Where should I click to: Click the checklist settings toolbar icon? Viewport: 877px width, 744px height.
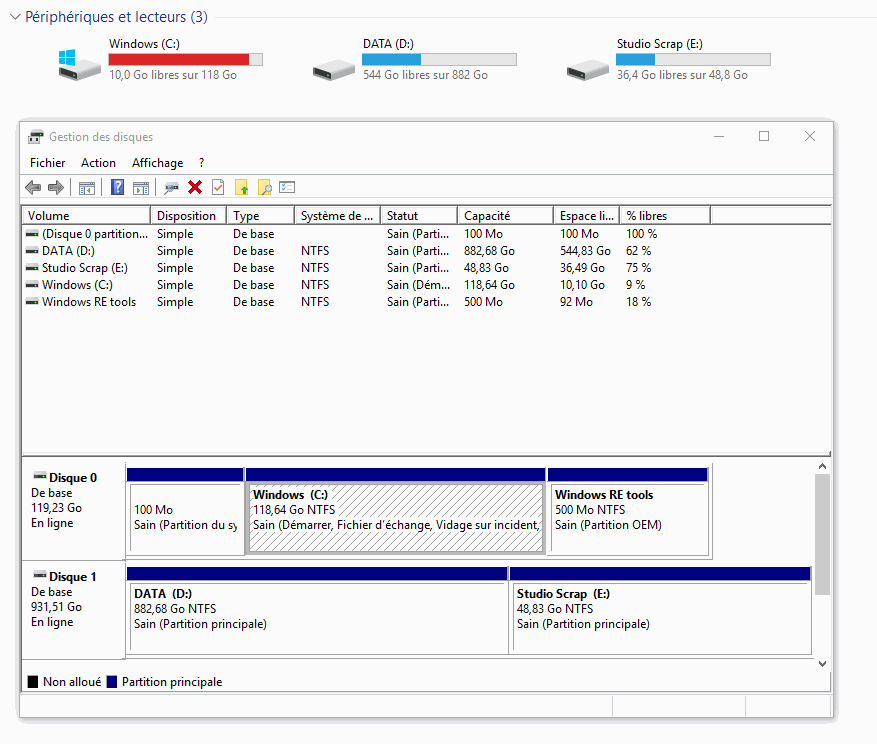click(287, 187)
